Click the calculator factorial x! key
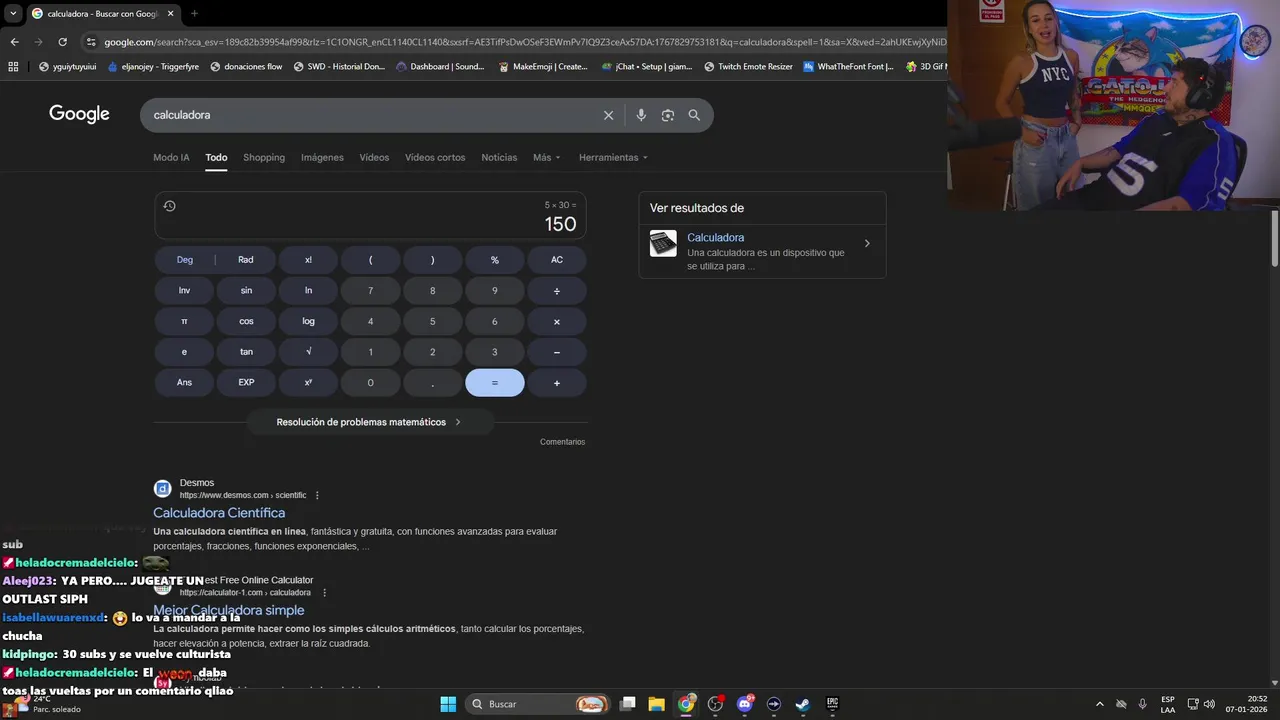The width and height of the screenshot is (1280, 720). (x=308, y=260)
